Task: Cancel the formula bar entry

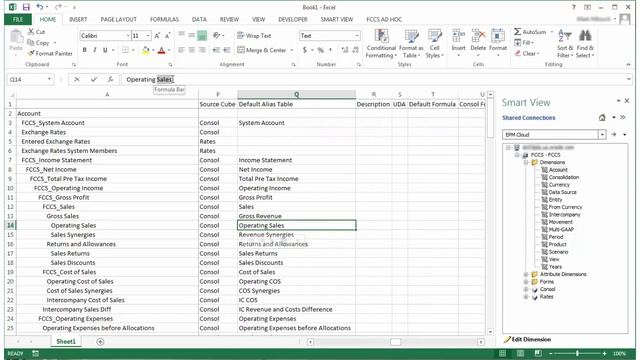Action: click(x=77, y=80)
